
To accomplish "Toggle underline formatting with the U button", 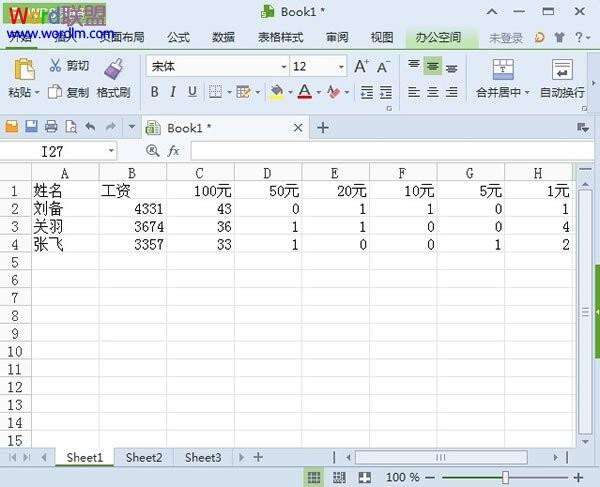I will pos(192,92).
